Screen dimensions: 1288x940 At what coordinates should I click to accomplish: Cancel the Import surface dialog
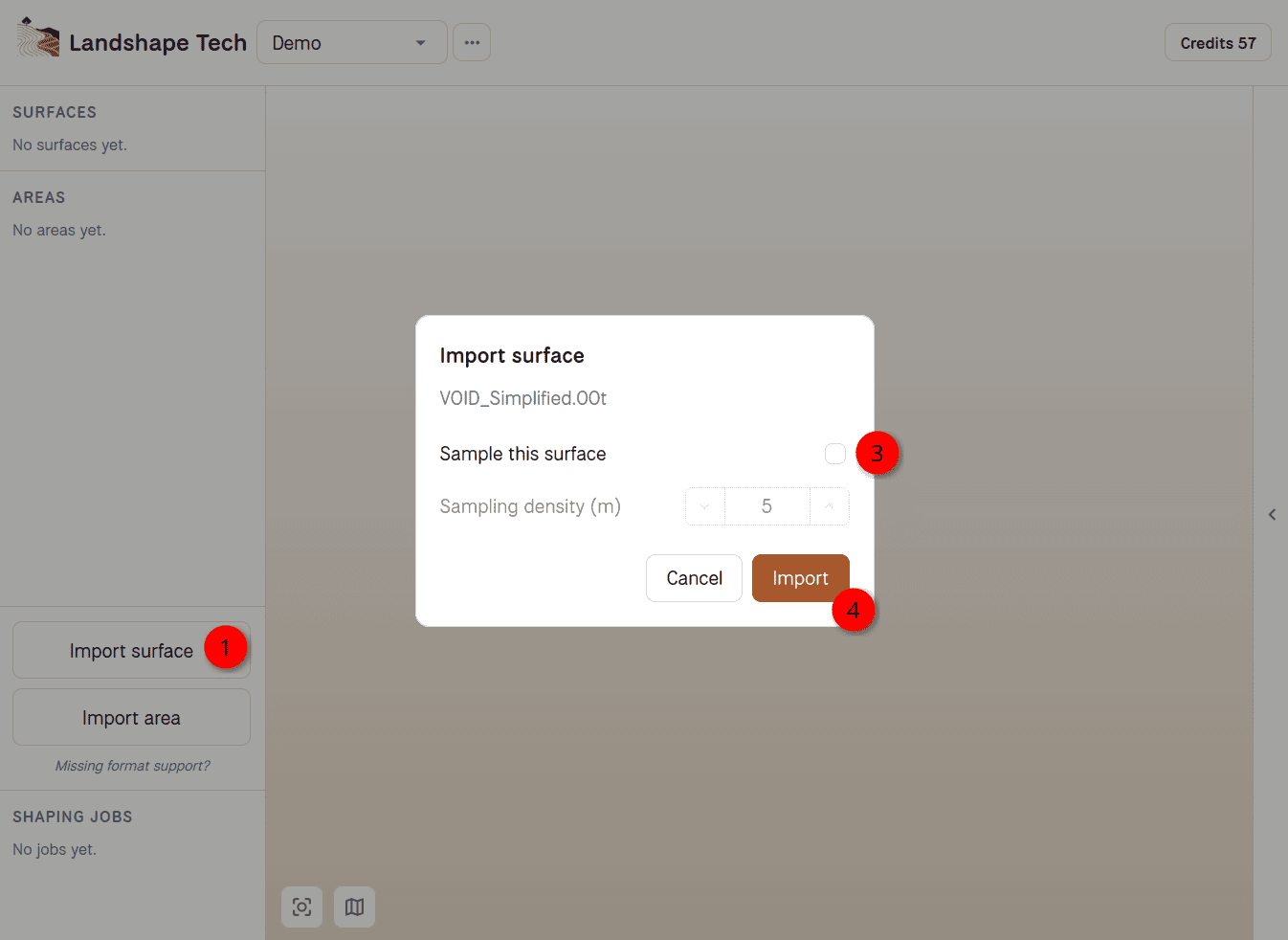click(695, 578)
